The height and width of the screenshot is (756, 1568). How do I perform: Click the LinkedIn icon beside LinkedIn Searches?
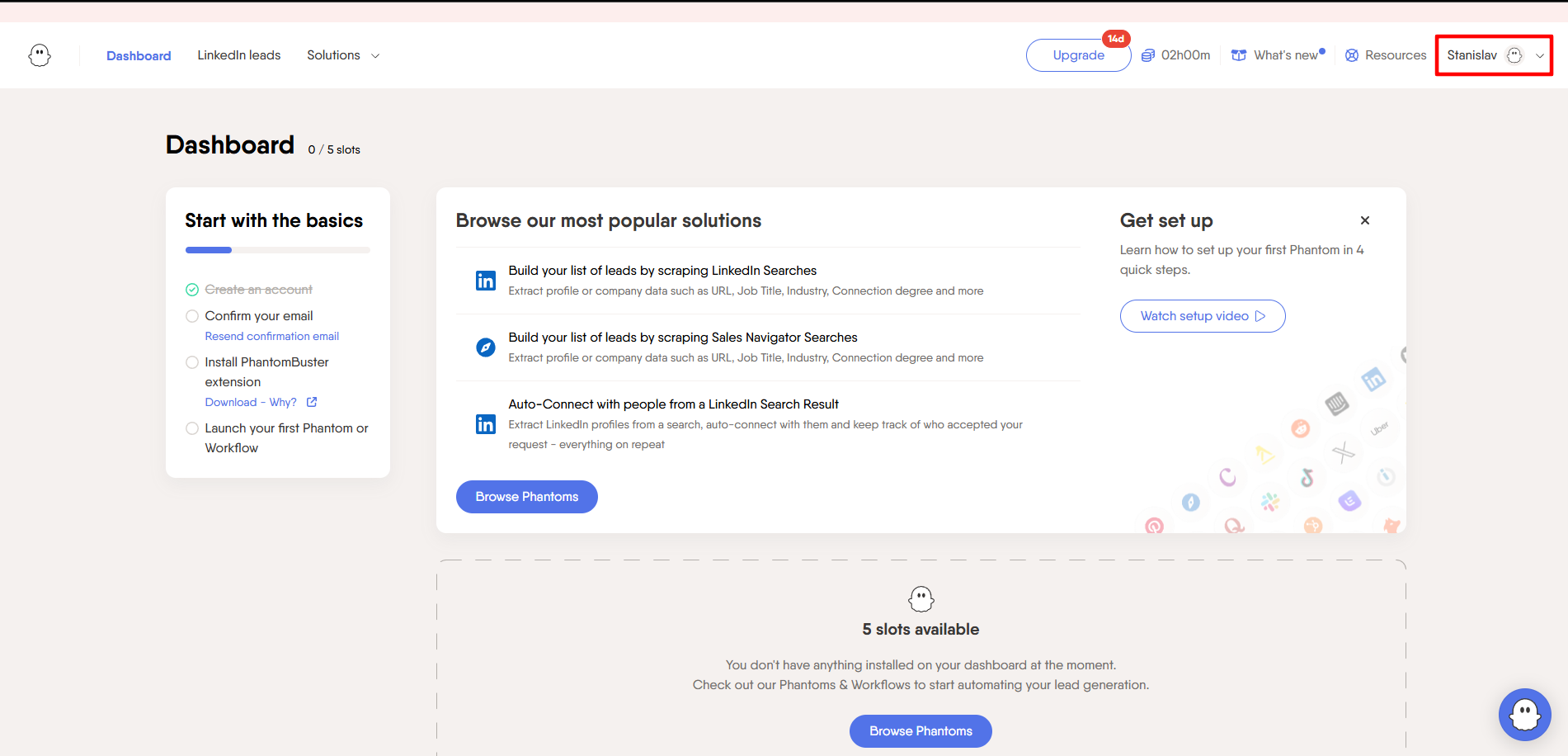pos(486,281)
